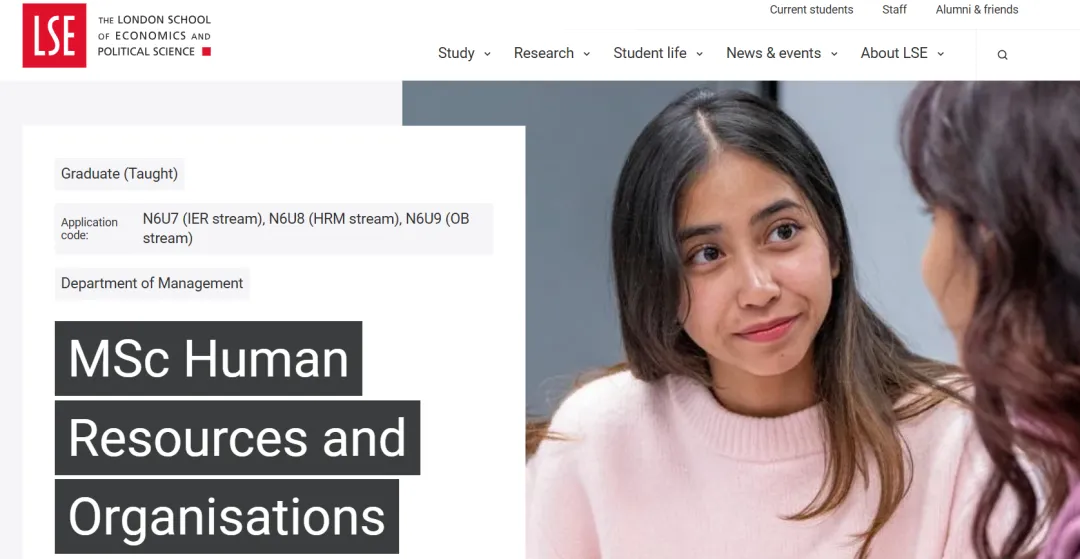
Task: Expand the Student life chevron
Action: pyautogui.click(x=699, y=54)
